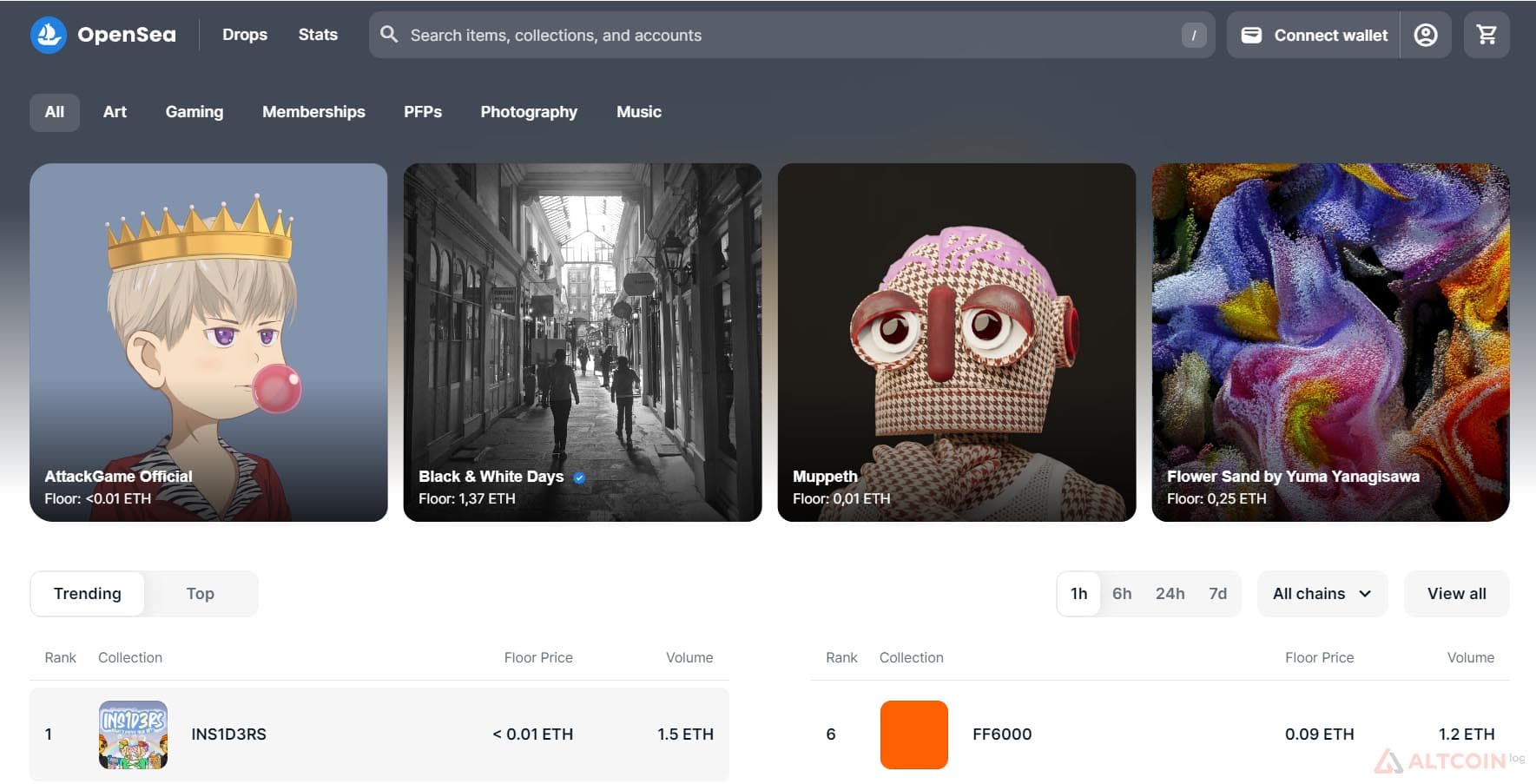The width and height of the screenshot is (1536, 784).
Task: Select the 6h time range
Action: pos(1122,594)
